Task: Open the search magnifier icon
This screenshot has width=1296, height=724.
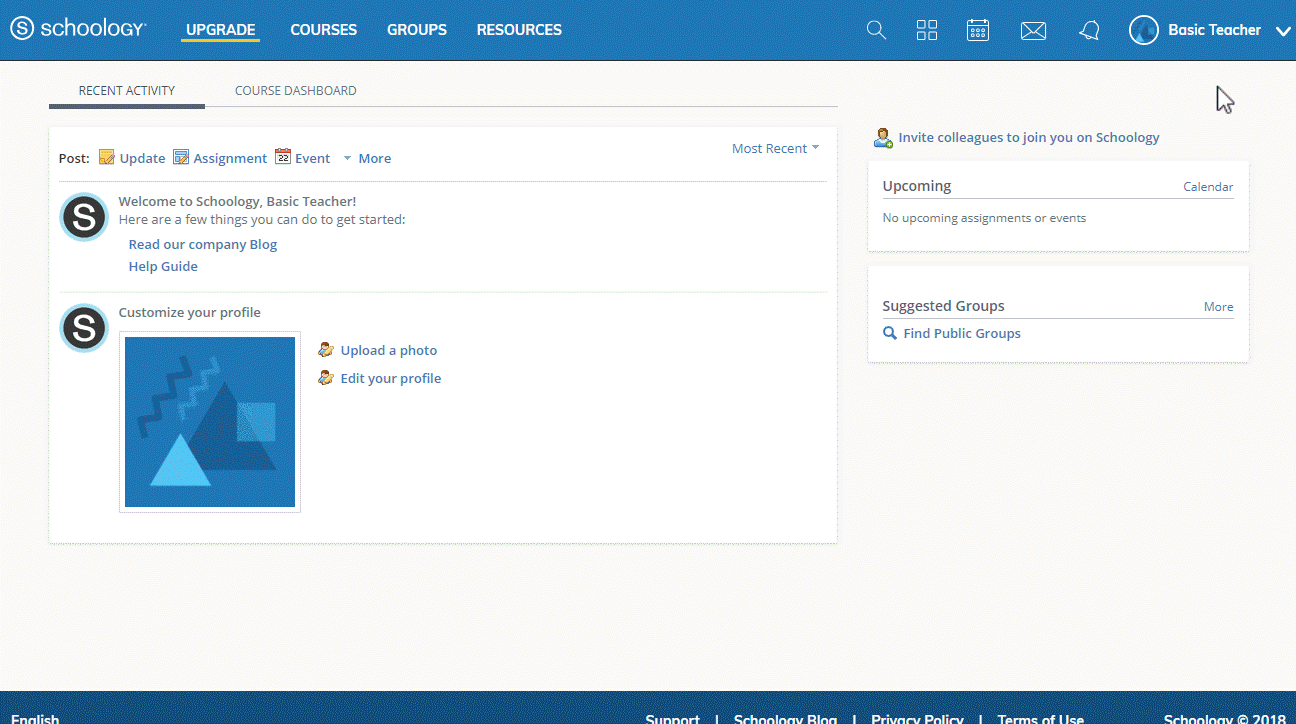Action: (x=876, y=30)
